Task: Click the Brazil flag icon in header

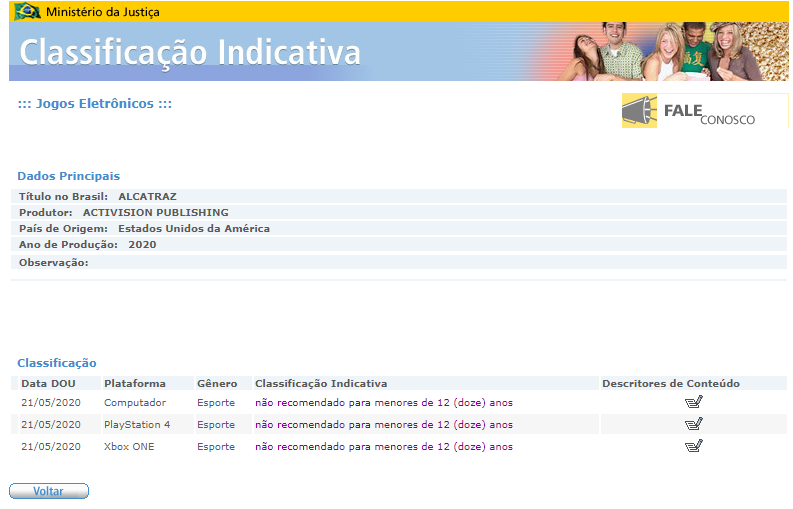Action: coord(27,11)
